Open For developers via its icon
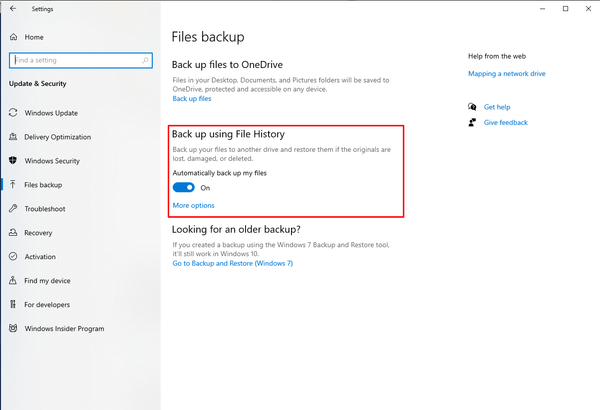Image resolution: width=600 pixels, height=410 pixels. [13, 304]
